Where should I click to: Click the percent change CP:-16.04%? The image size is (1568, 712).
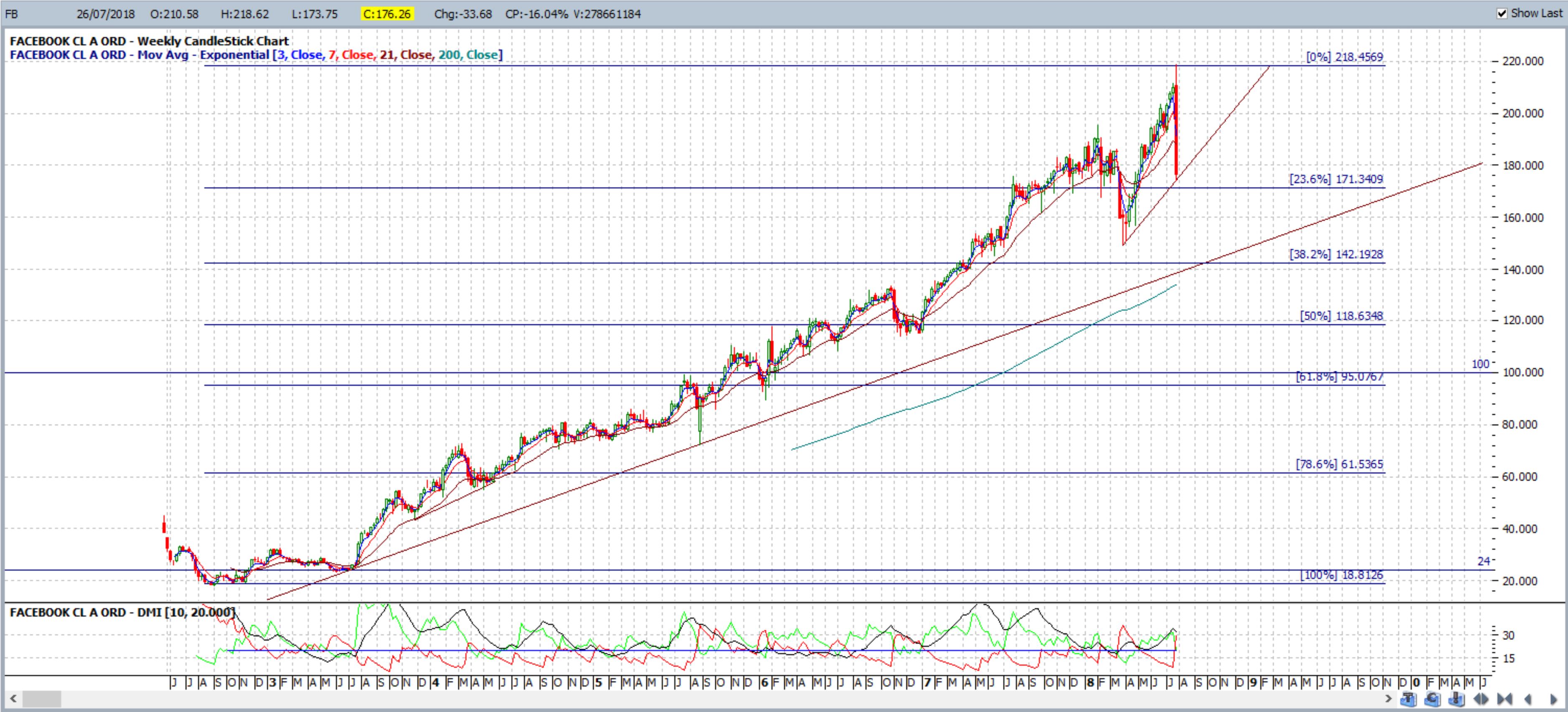tap(536, 14)
